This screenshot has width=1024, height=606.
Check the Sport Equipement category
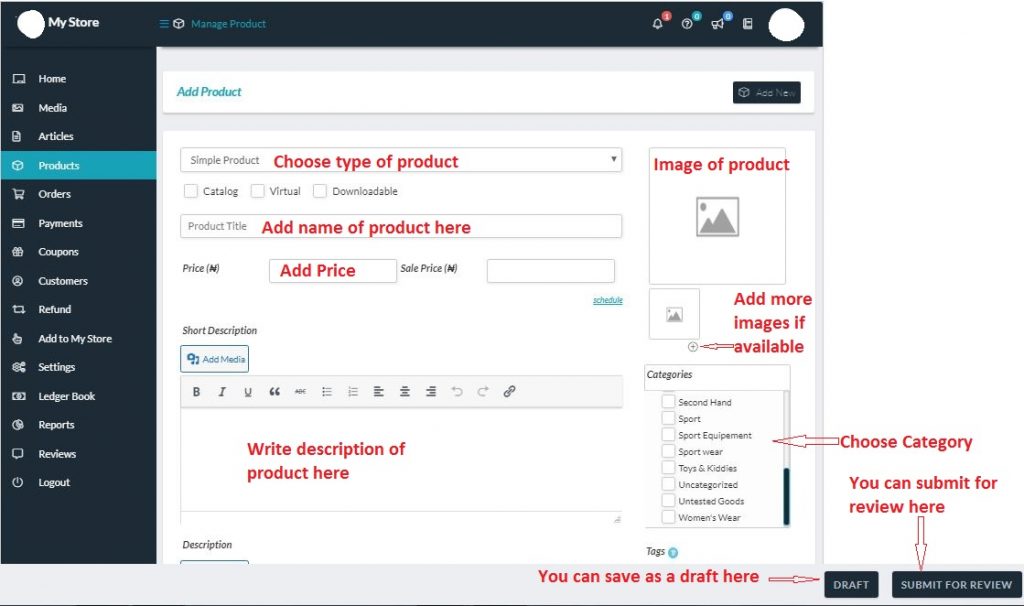(x=668, y=436)
